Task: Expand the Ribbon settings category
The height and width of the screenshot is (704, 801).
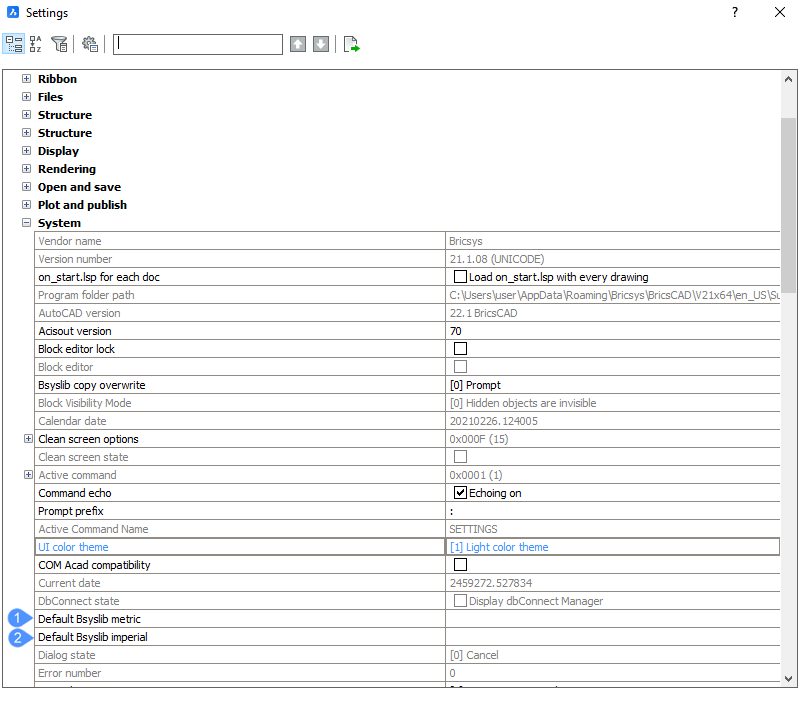Action: 27,79
